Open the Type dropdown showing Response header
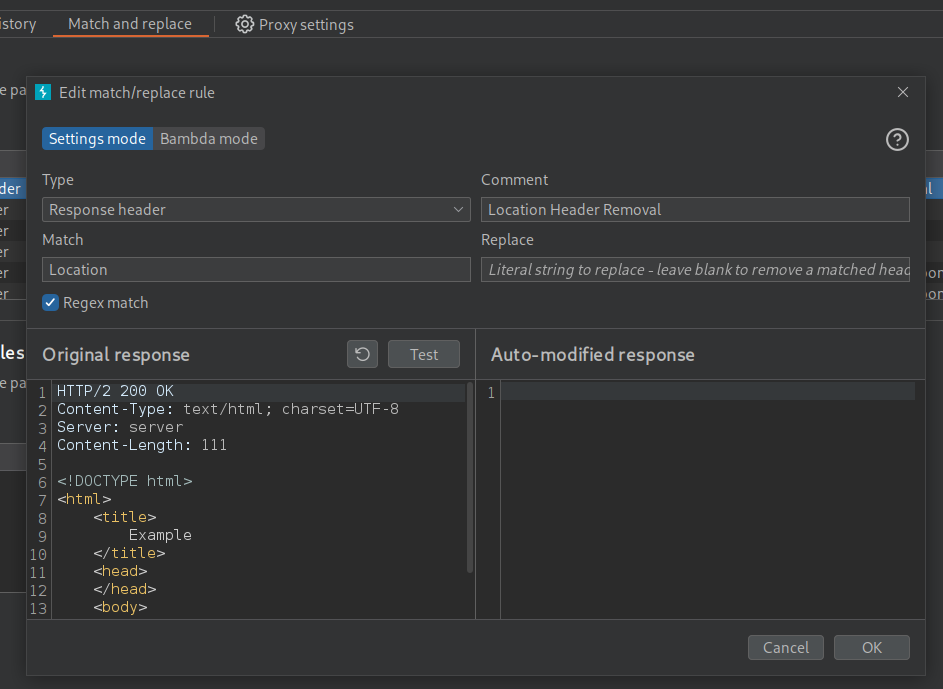The width and height of the screenshot is (943, 689). (x=256, y=210)
